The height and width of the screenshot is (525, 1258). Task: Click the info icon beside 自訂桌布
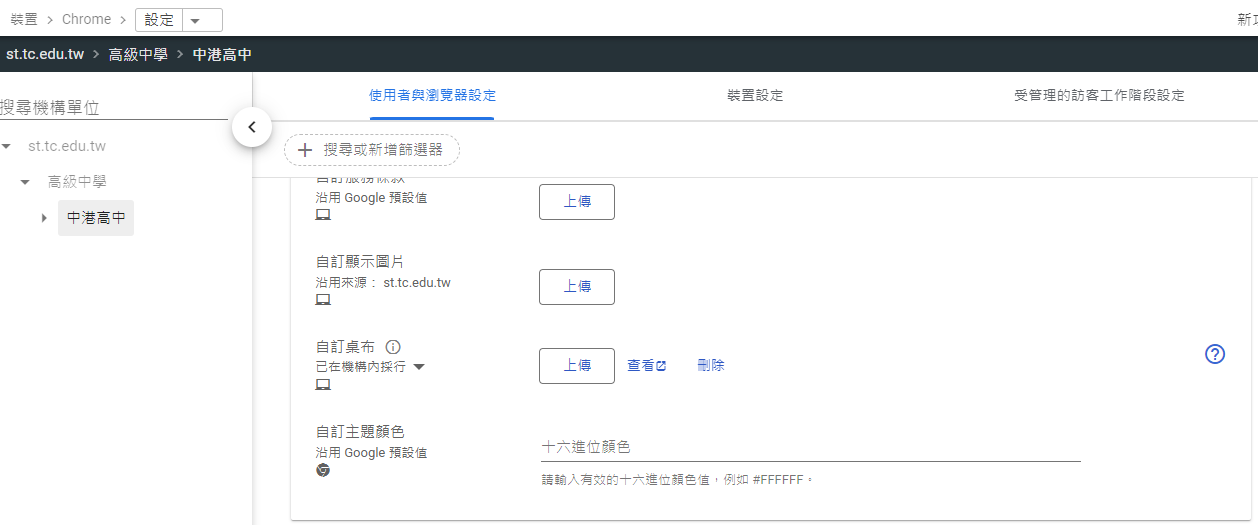pos(393,347)
